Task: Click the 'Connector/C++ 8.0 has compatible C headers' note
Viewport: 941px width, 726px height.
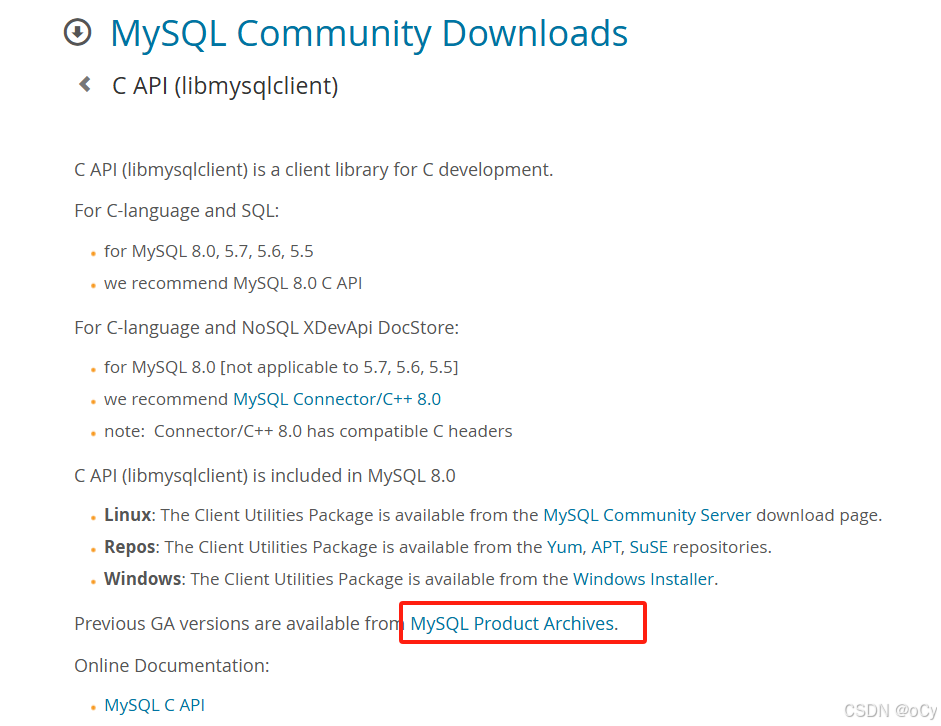Action: pyautogui.click(x=308, y=431)
